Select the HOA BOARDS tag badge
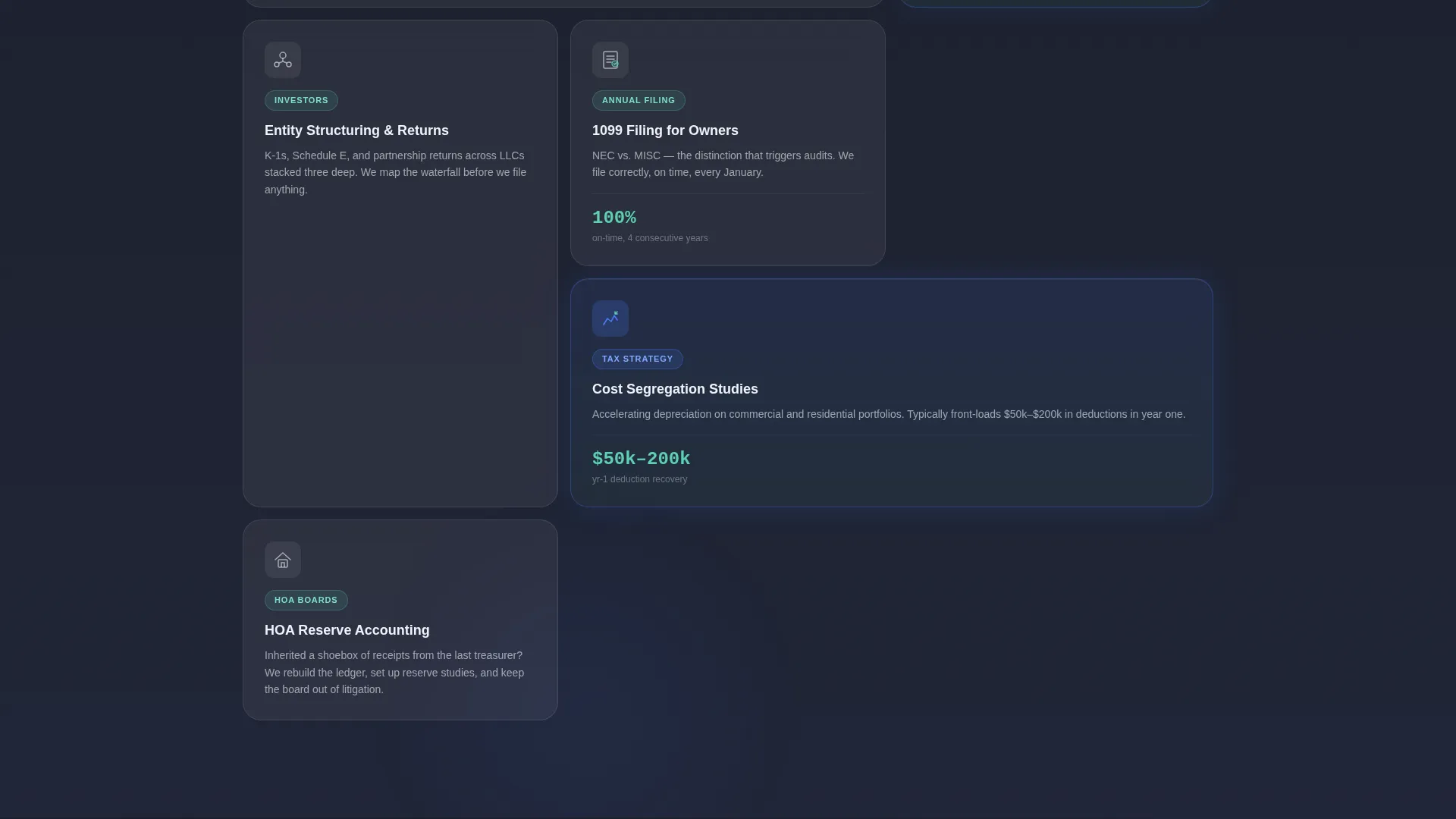This screenshot has width=1456, height=819. pyautogui.click(x=306, y=600)
